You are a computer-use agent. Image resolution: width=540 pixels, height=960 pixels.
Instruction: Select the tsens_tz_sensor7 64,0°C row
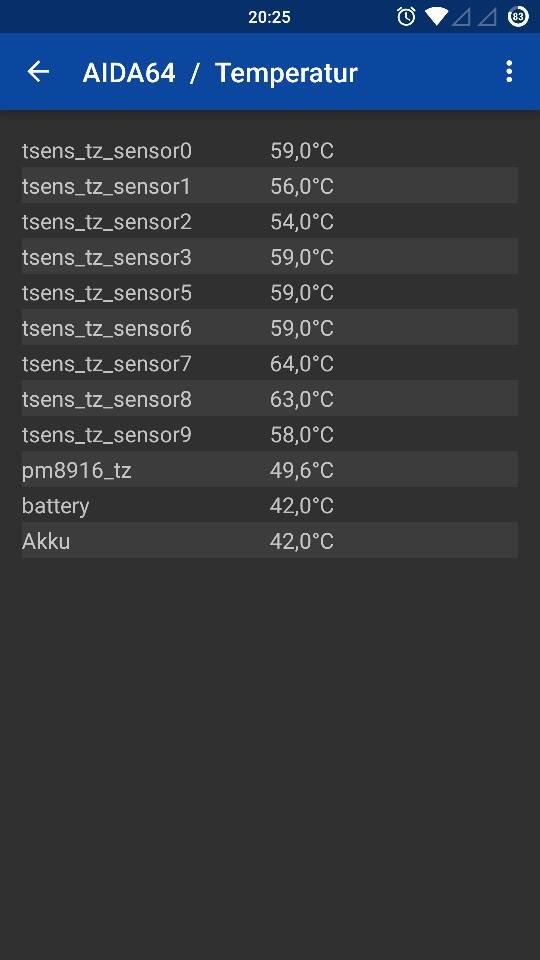pos(270,363)
